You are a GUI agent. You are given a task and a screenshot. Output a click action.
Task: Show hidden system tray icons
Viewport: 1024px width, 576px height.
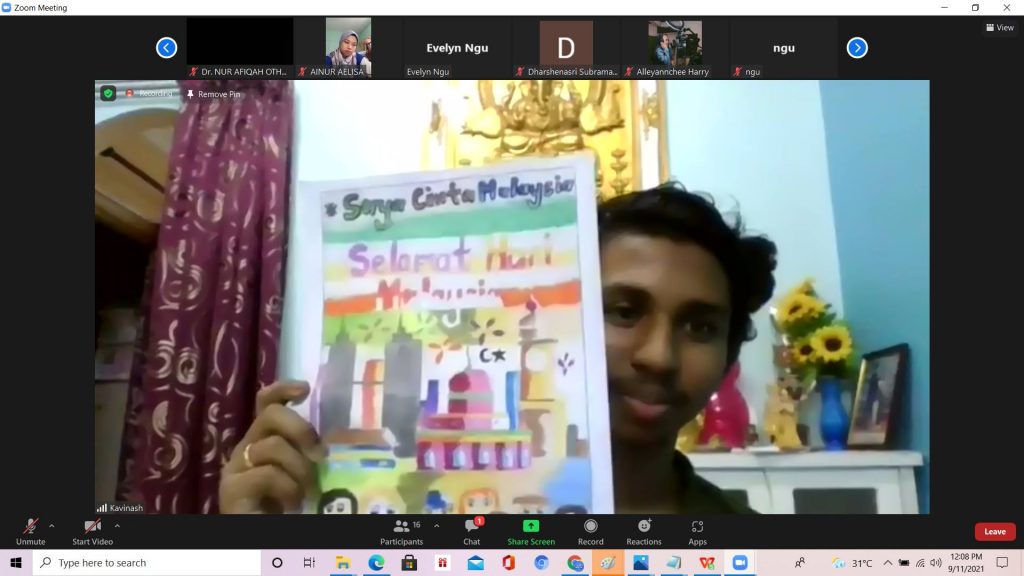[x=887, y=563]
